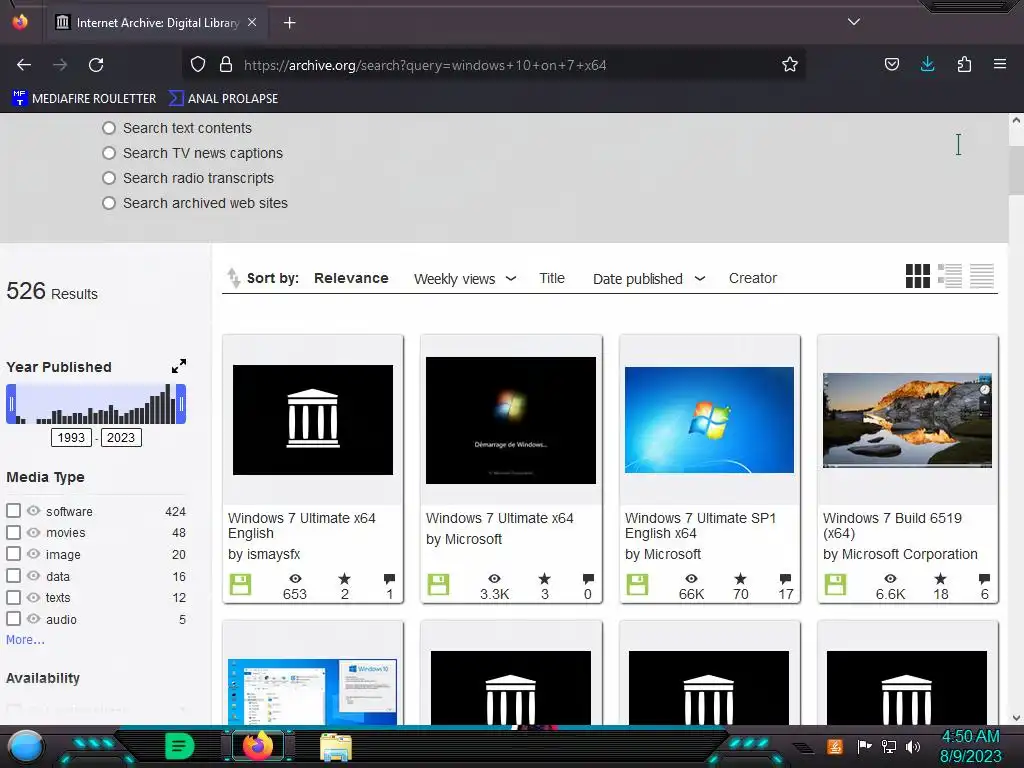Go back with the browser back arrow

[x=24, y=65]
